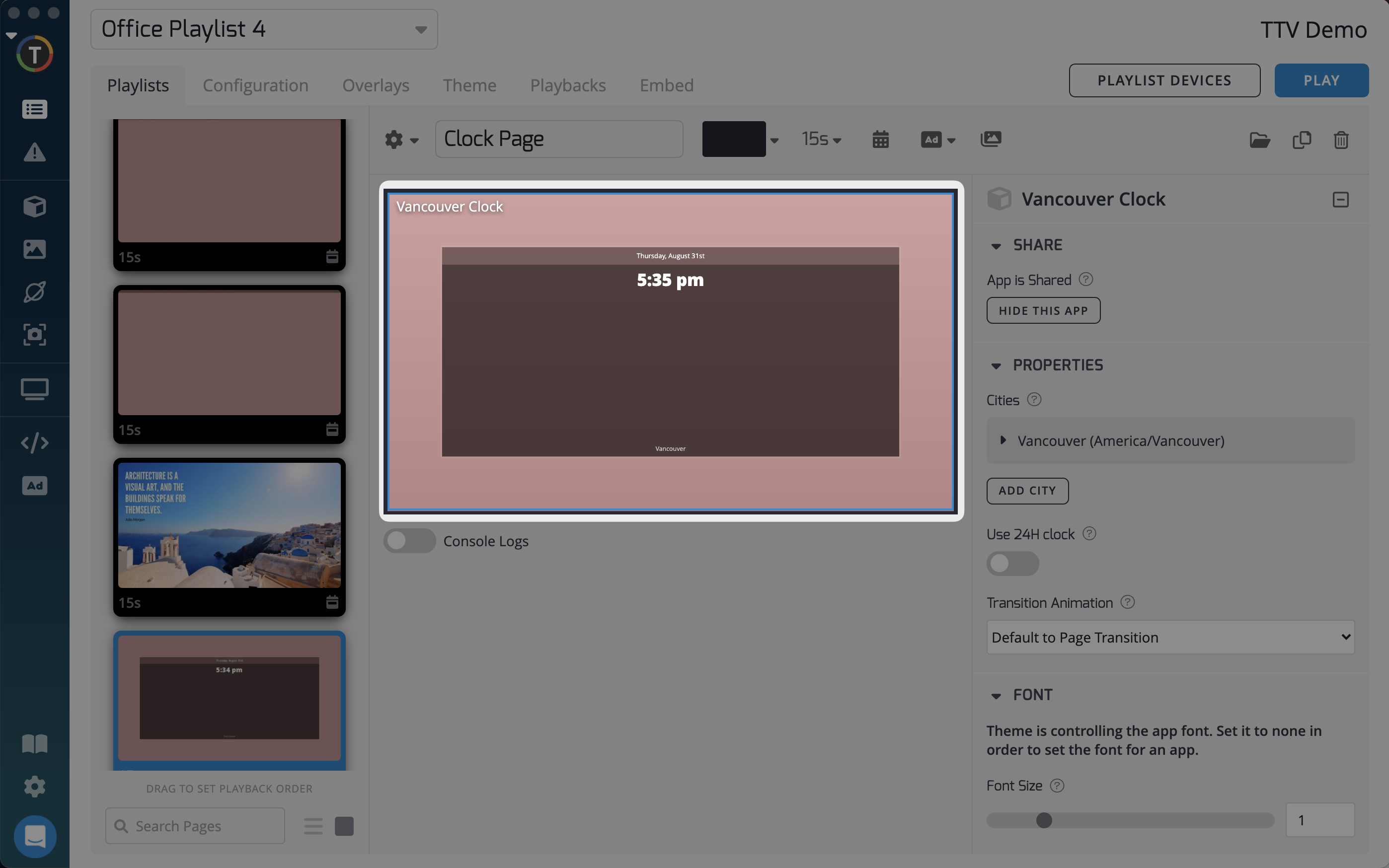This screenshot has height=868, width=1389.
Task: Expand the Vancouver (America/Vancouver) city entry
Action: (x=1003, y=440)
